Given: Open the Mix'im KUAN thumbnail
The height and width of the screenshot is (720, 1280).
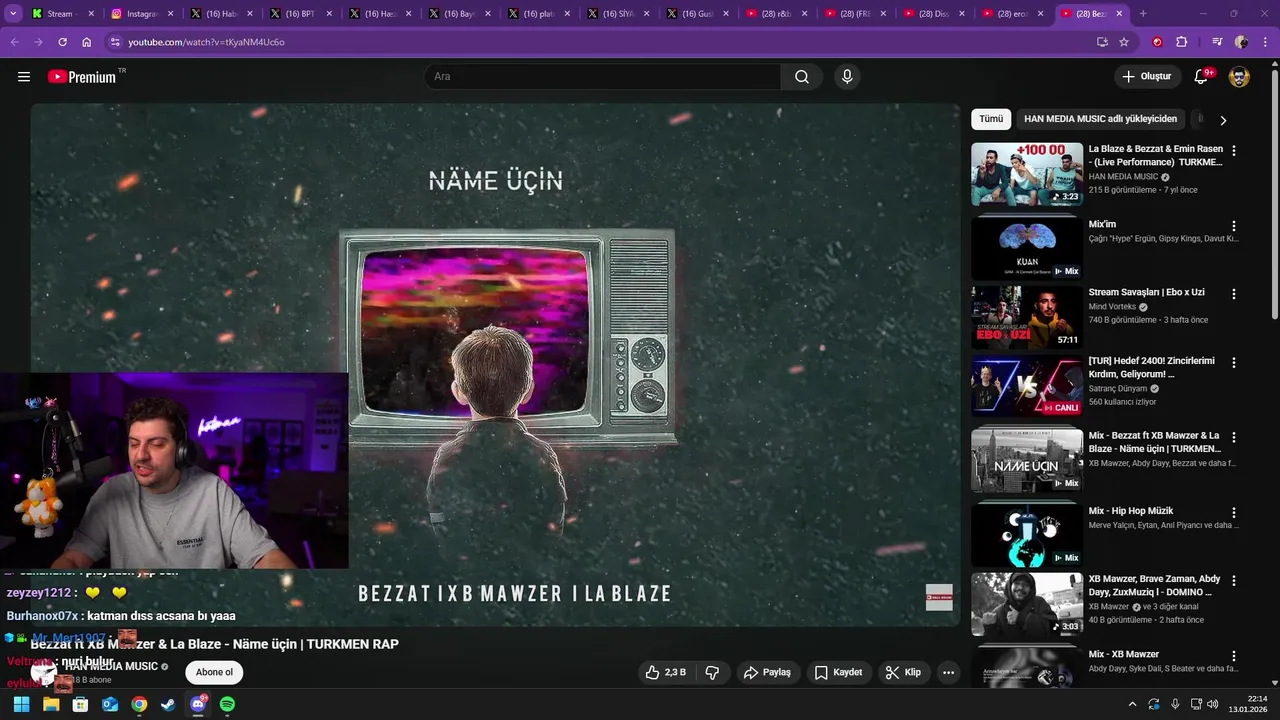Looking at the screenshot, I should coord(1027,249).
